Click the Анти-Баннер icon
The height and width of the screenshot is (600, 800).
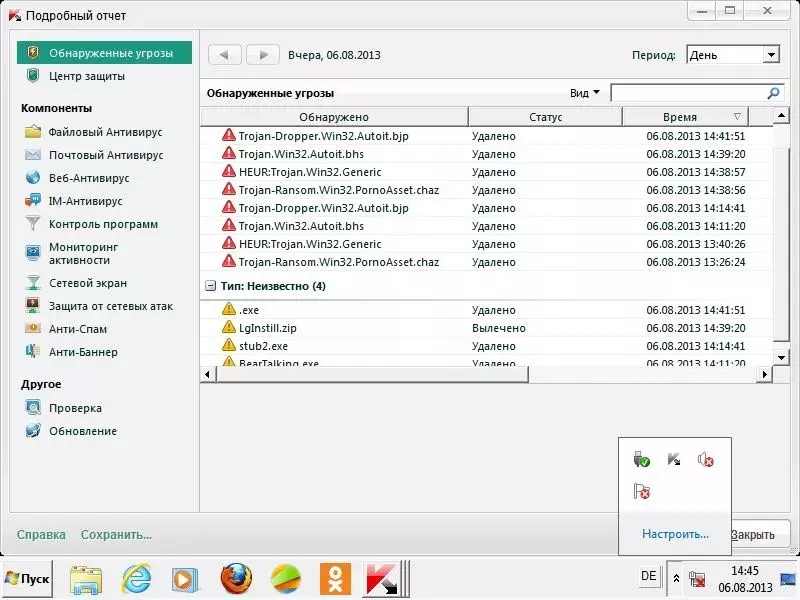tap(33, 352)
